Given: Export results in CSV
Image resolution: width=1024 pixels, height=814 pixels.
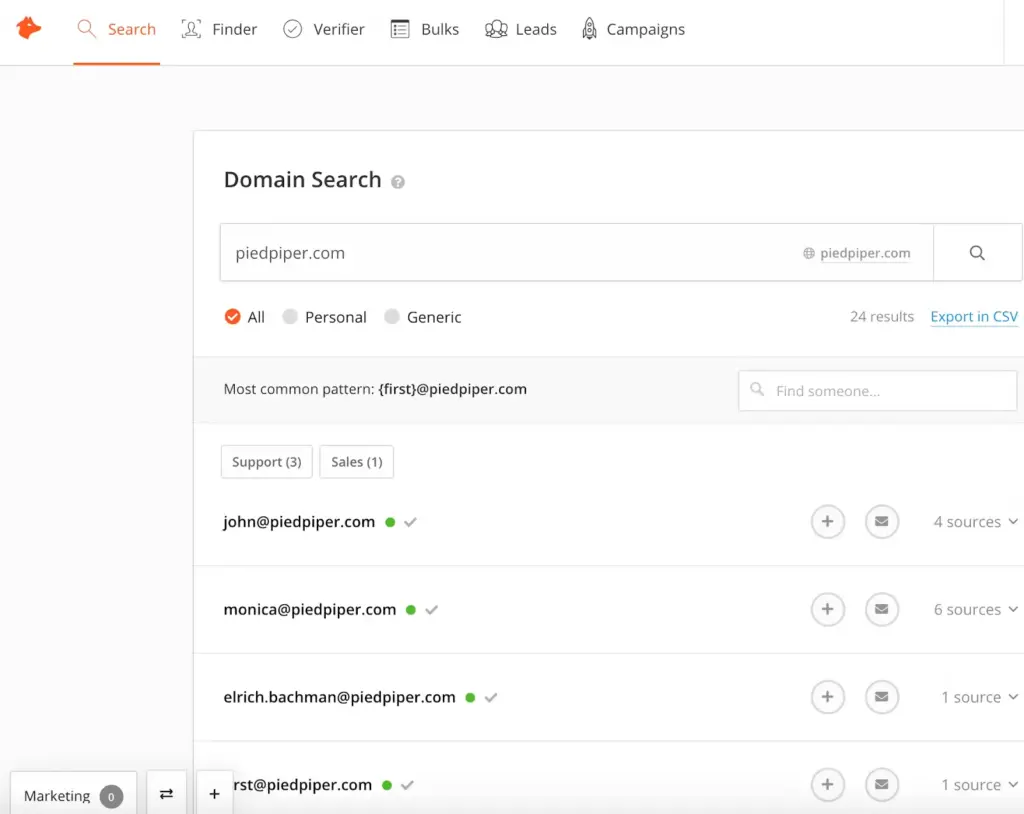Looking at the screenshot, I should point(974,316).
